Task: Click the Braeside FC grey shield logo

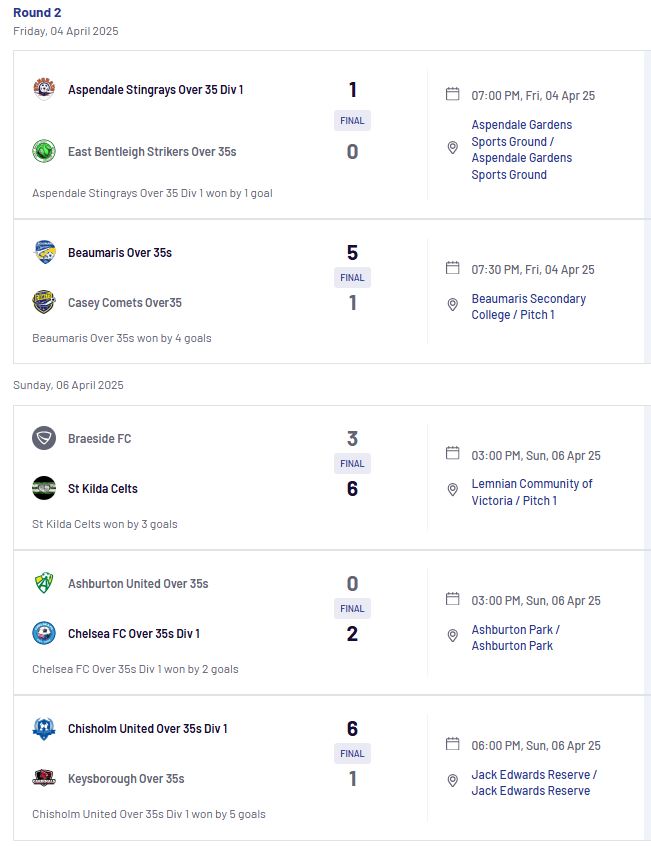Action: click(x=44, y=439)
